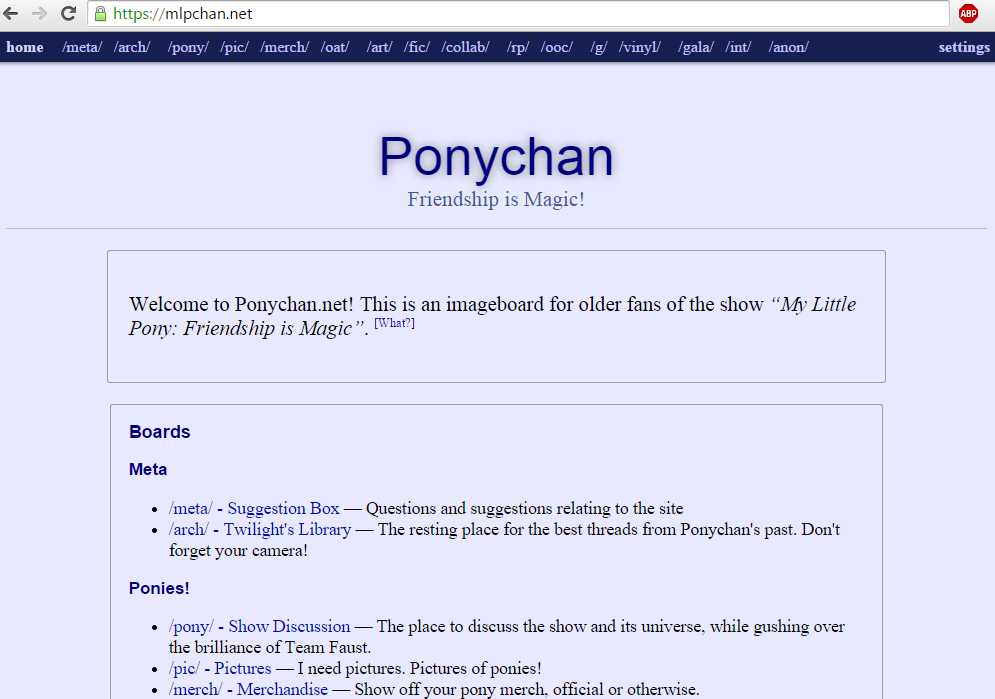Open the /anon/ board from the nav bar

click(x=789, y=46)
